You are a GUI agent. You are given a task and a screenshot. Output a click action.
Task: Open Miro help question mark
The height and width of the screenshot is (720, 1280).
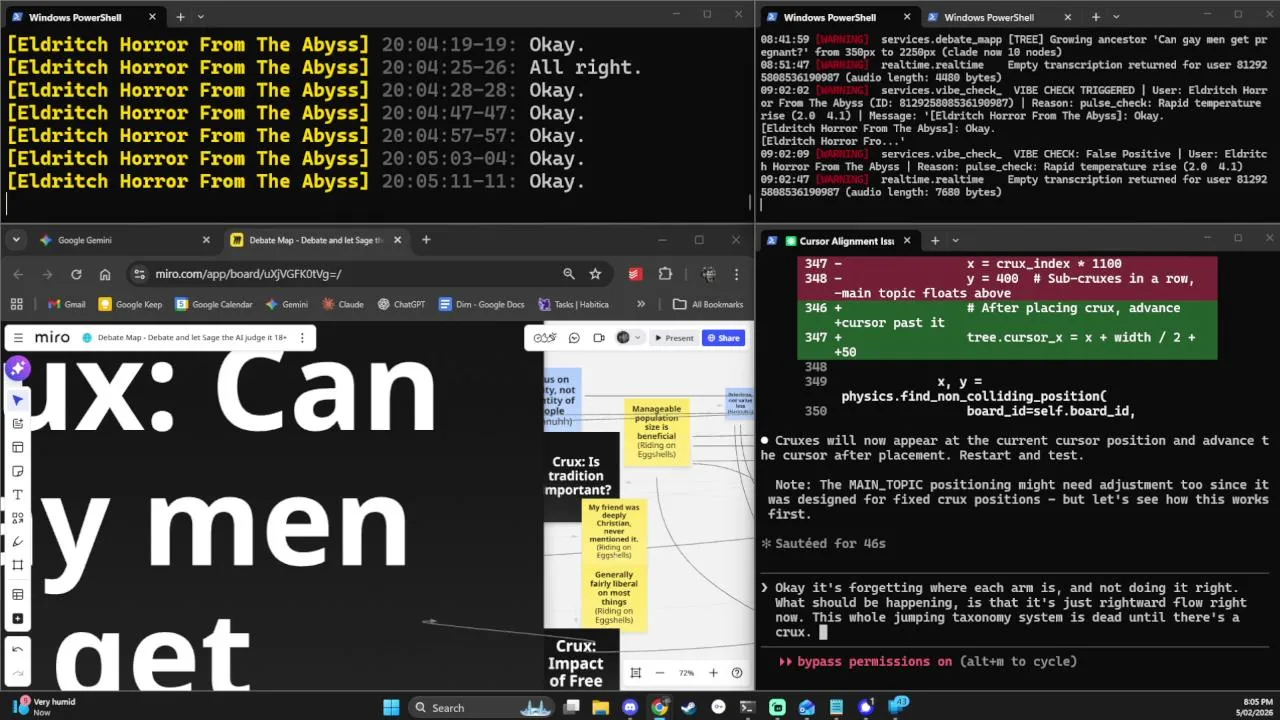point(737,673)
